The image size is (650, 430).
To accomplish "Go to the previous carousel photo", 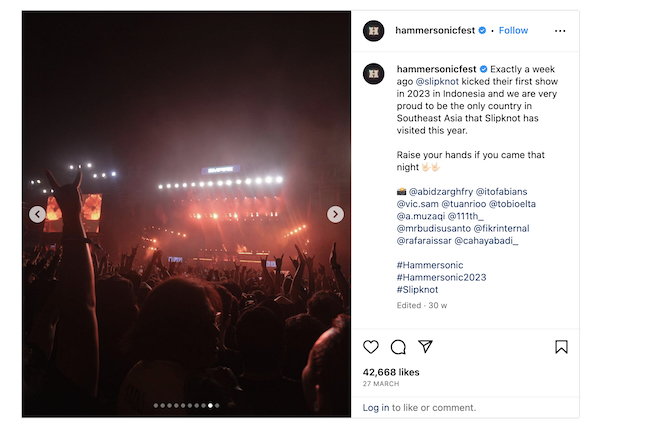I will (37, 214).
